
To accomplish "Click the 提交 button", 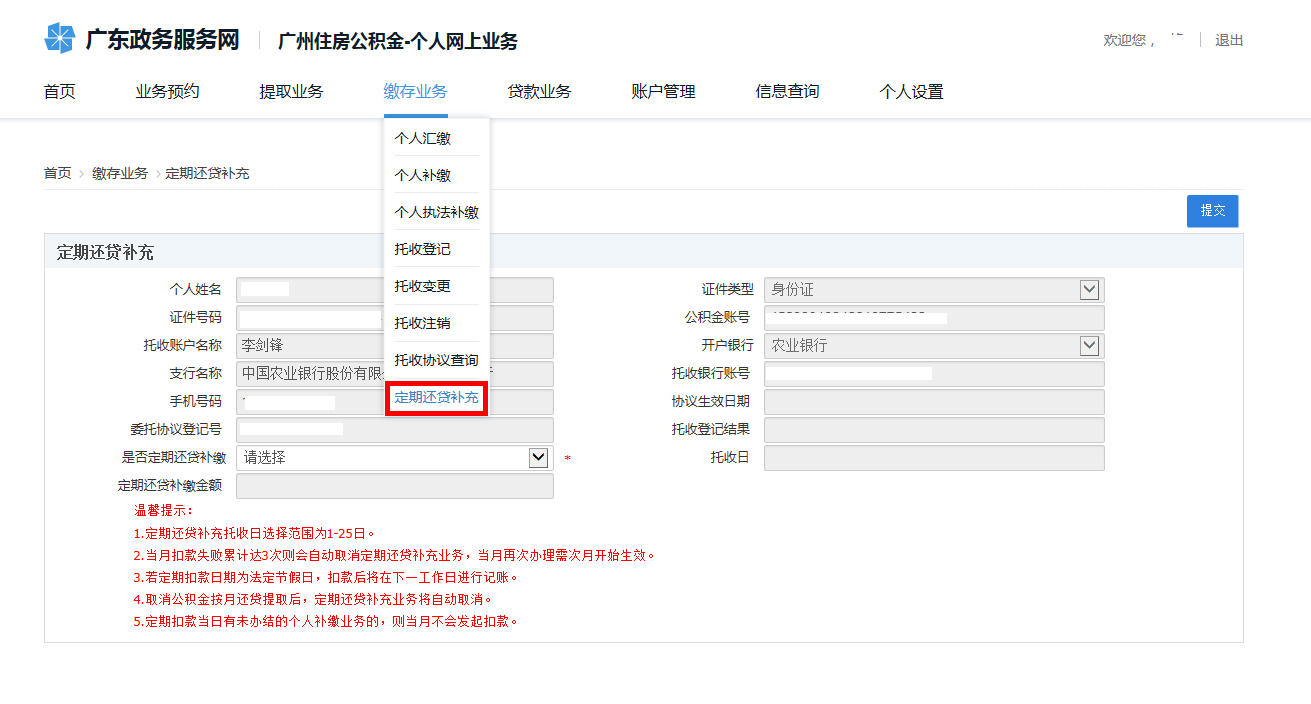I will pos(1212,211).
